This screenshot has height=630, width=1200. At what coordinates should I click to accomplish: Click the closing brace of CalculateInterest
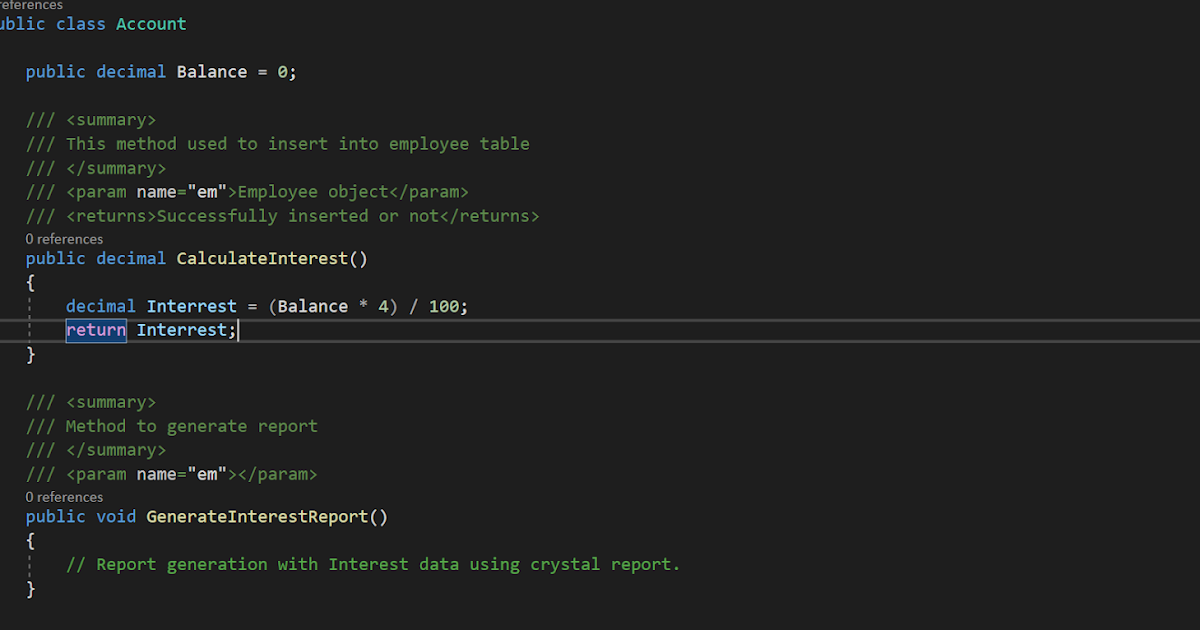click(x=29, y=353)
